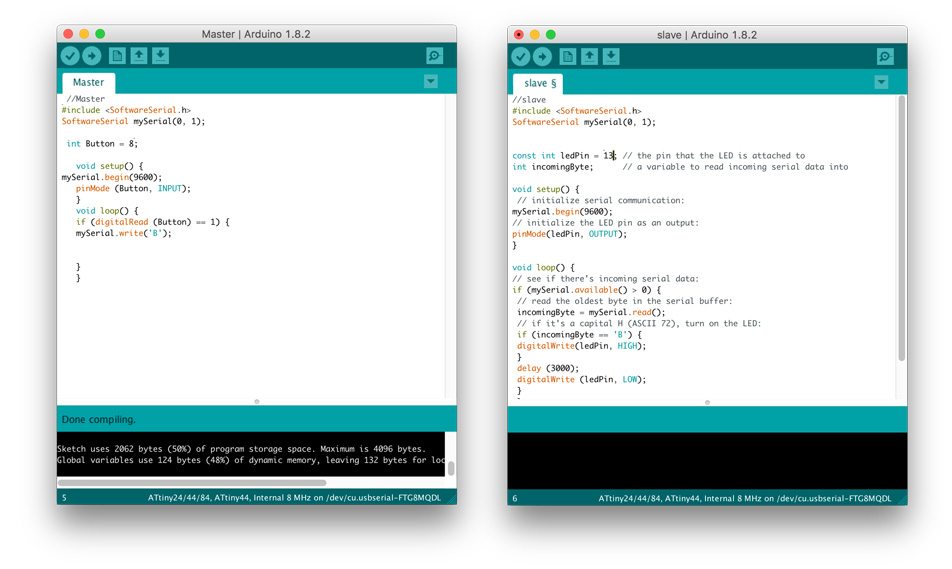952x569 pixels.
Task: Click 'Sketch uses 2062 bytes' console line
Action: click(240, 449)
